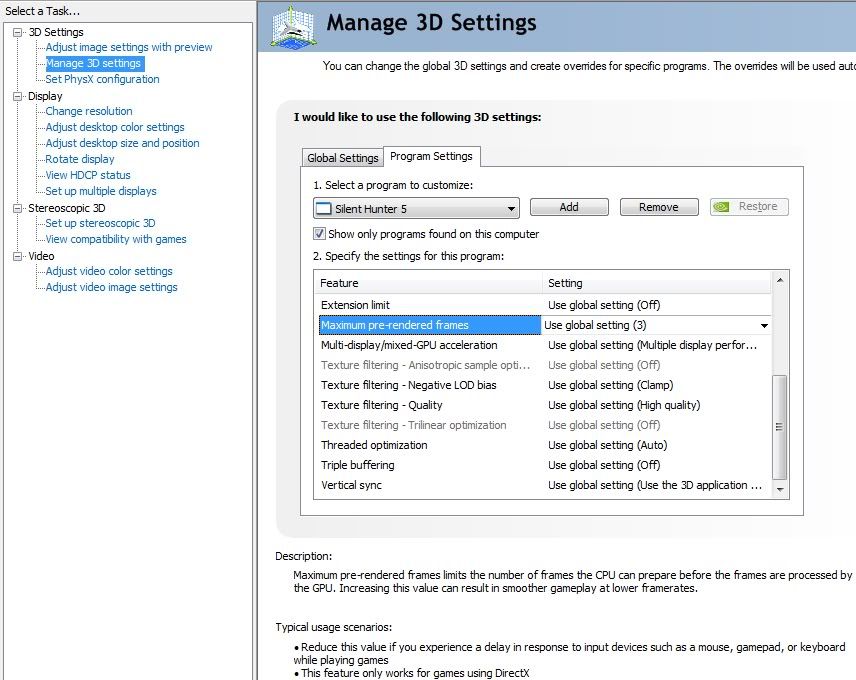The width and height of the screenshot is (856, 680).
Task: Open Adjust video image settings
Action: pyautogui.click(x=111, y=287)
